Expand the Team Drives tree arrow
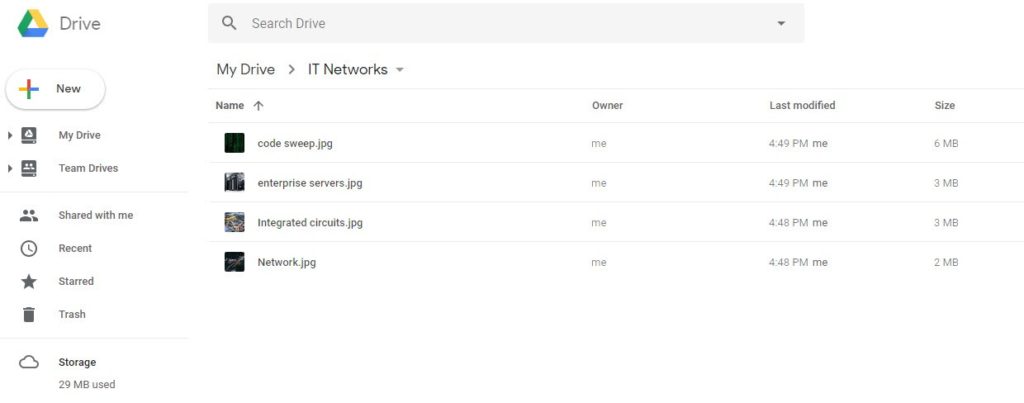This screenshot has width=1024, height=403. point(10,169)
